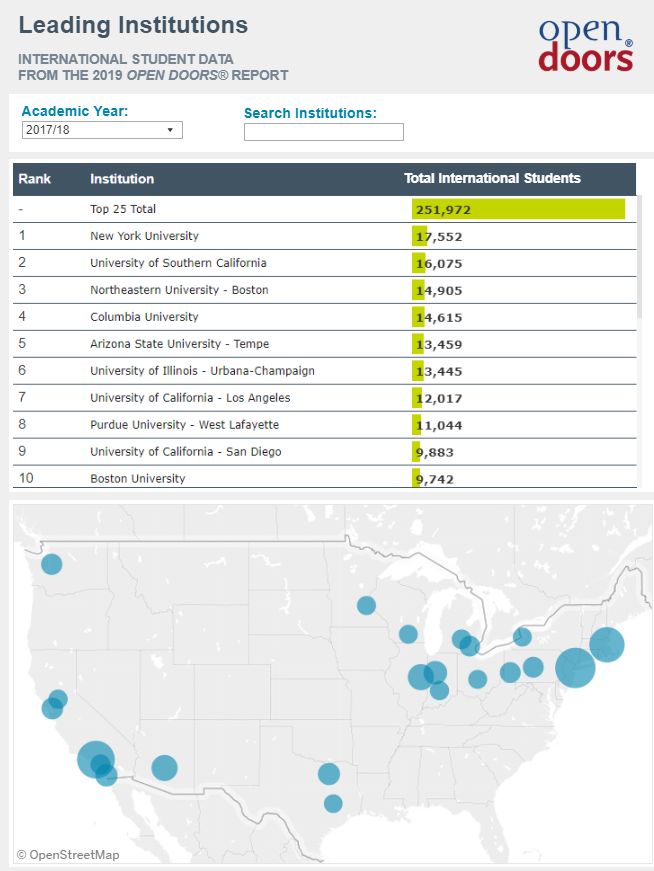
Task: Click the 13,445 value
Action: 439,372
